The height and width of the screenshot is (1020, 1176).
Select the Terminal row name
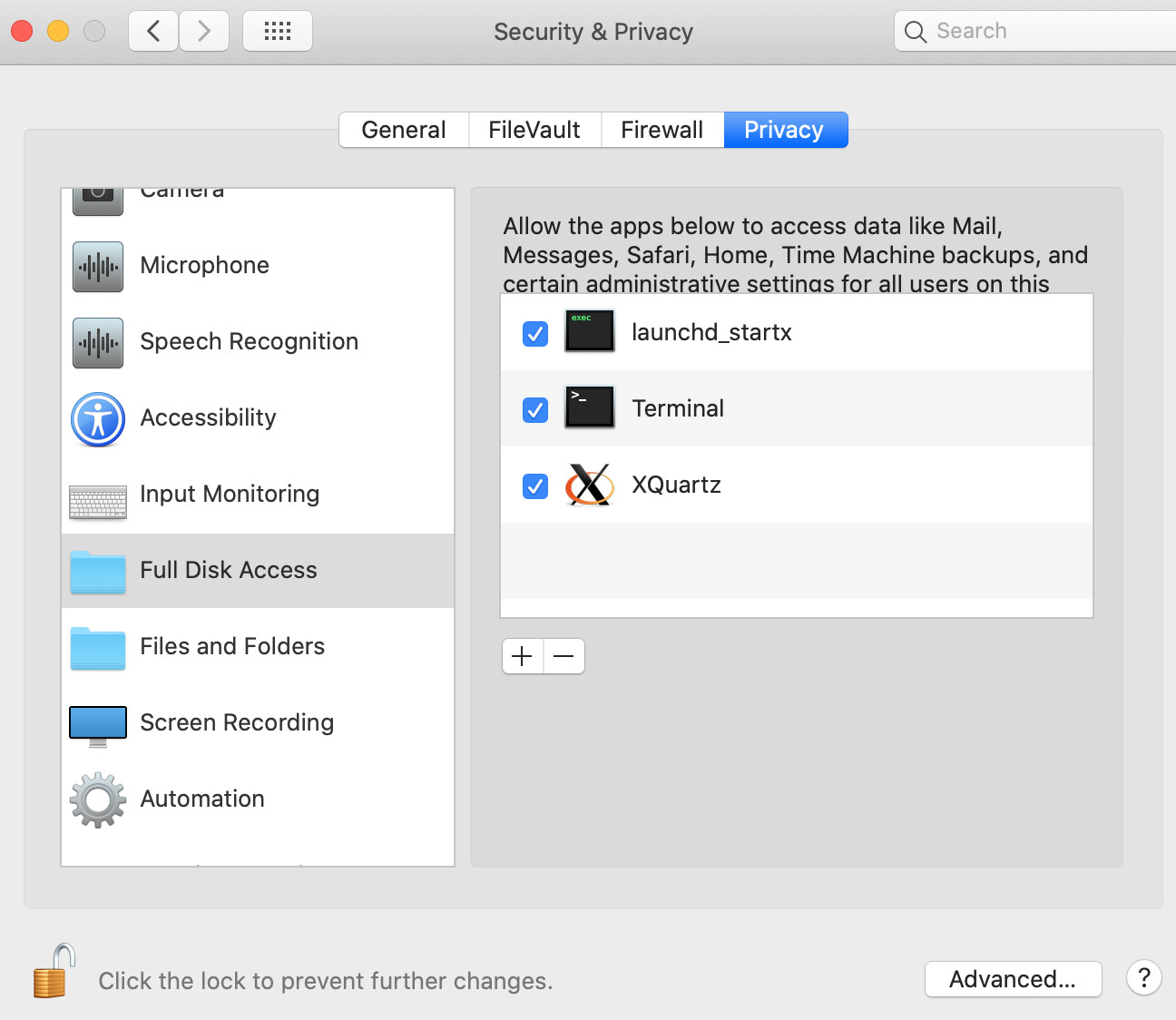(678, 408)
